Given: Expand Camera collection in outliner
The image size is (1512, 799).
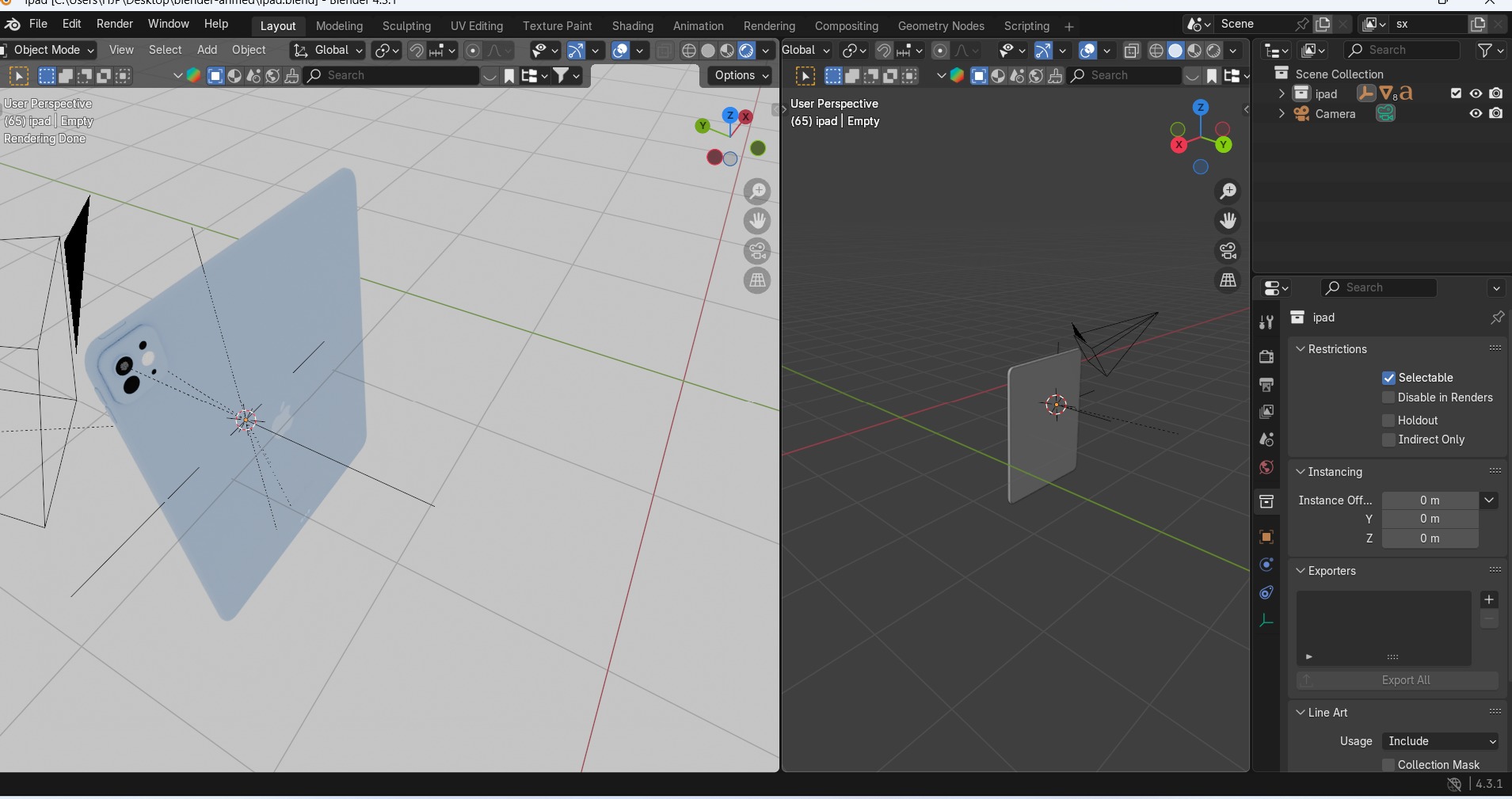Looking at the screenshot, I should coord(1282,113).
